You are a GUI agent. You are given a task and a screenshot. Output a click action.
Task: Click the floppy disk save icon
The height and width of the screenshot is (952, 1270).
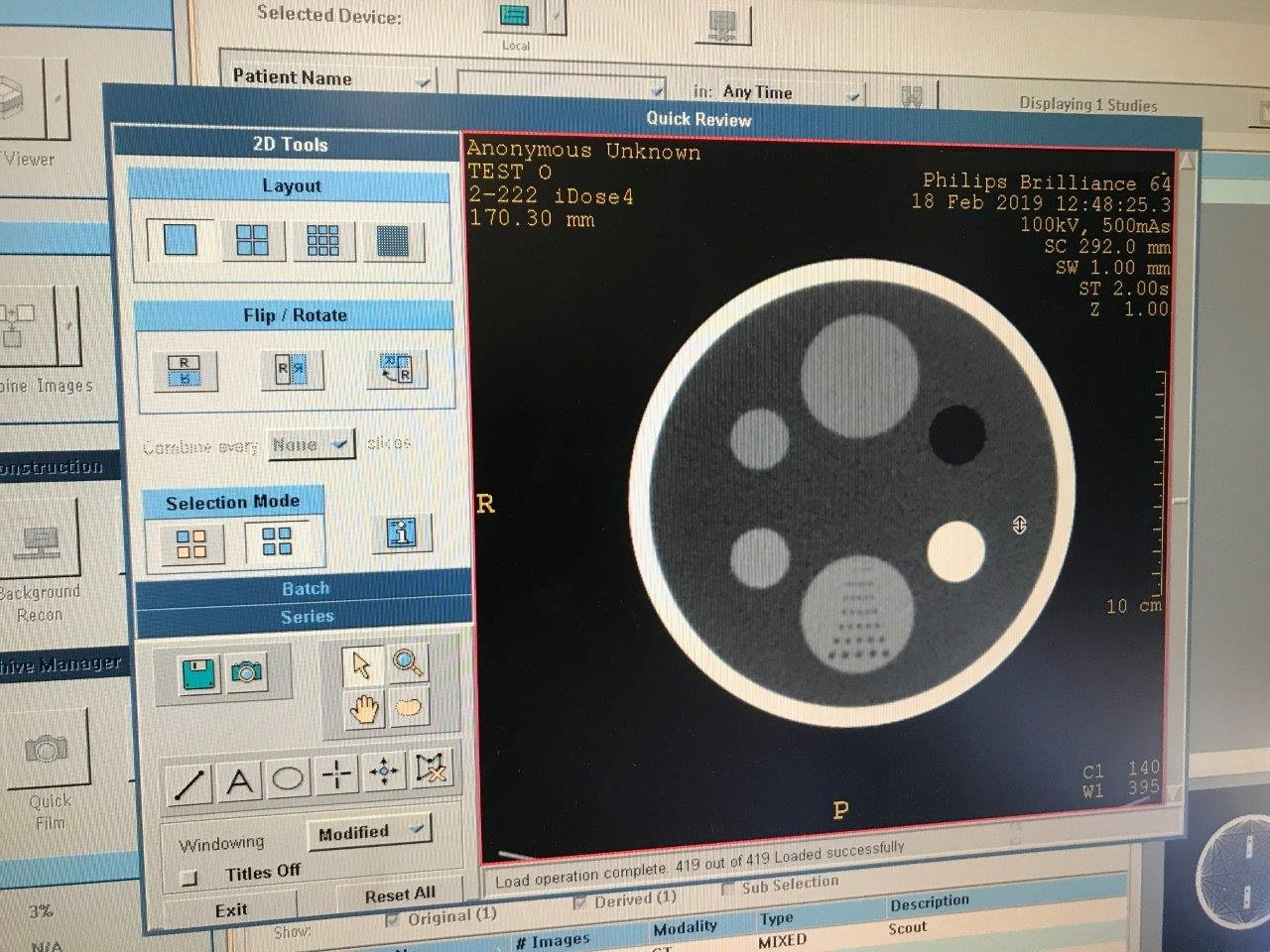tap(198, 673)
